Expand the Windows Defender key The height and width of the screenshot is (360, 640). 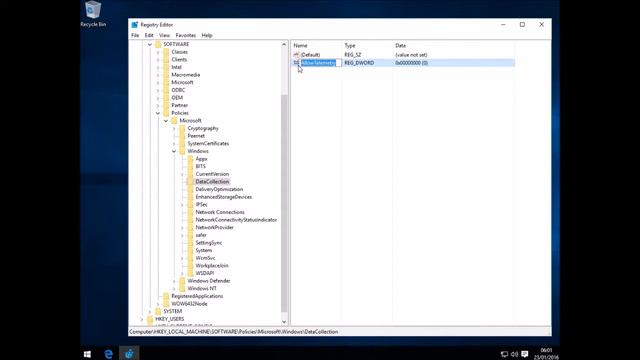(x=174, y=281)
